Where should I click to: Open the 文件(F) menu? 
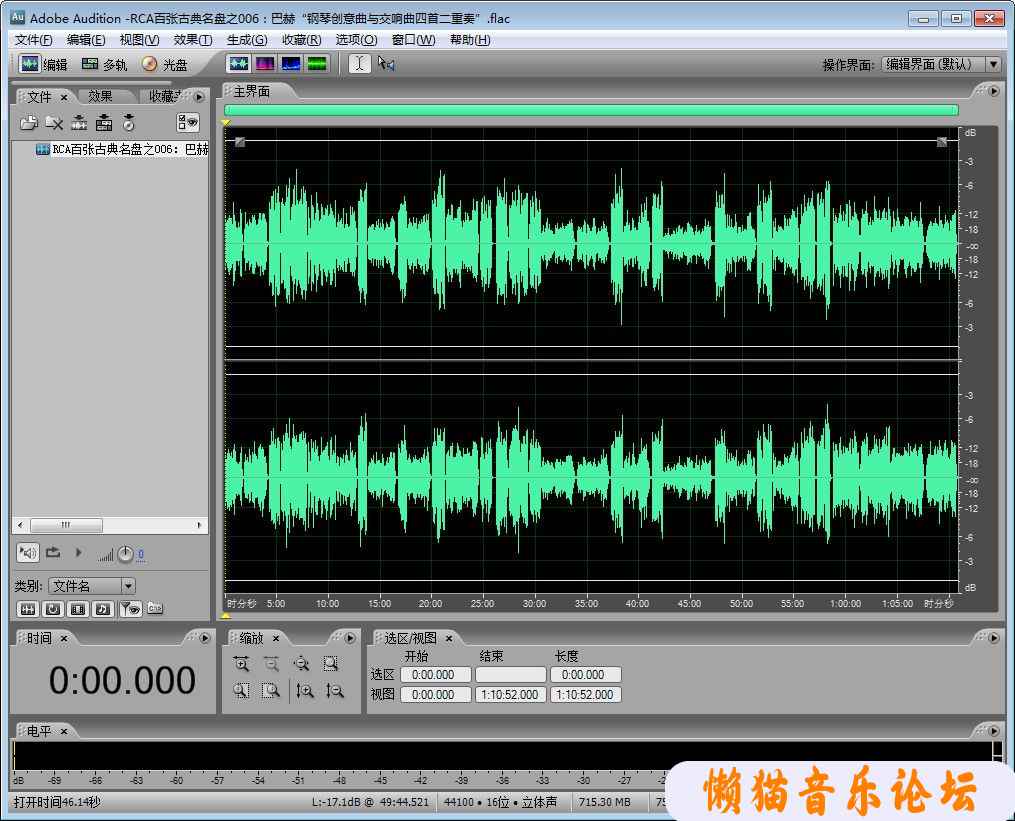point(33,40)
